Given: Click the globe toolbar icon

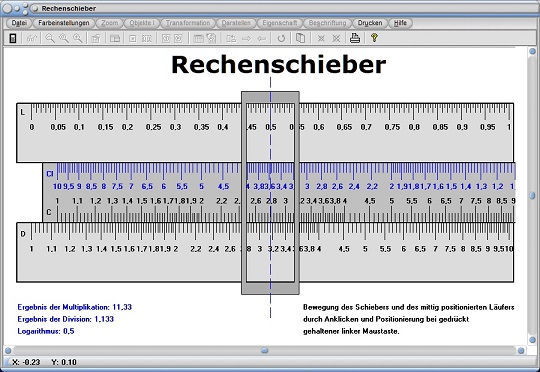Looking at the screenshot, I should (211, 38).
